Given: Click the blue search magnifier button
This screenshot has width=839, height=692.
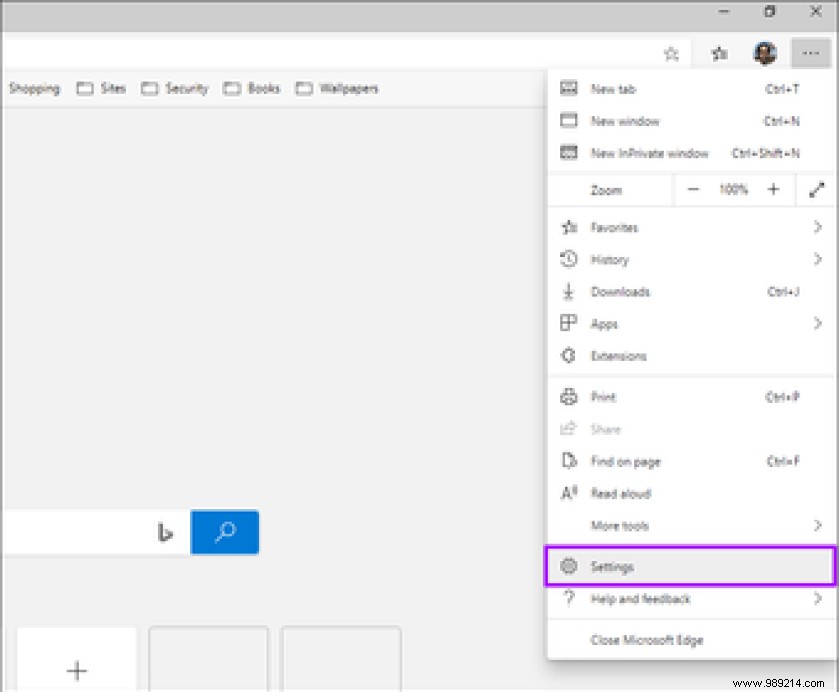Looking at the screenshot, I should click(224, 532).
